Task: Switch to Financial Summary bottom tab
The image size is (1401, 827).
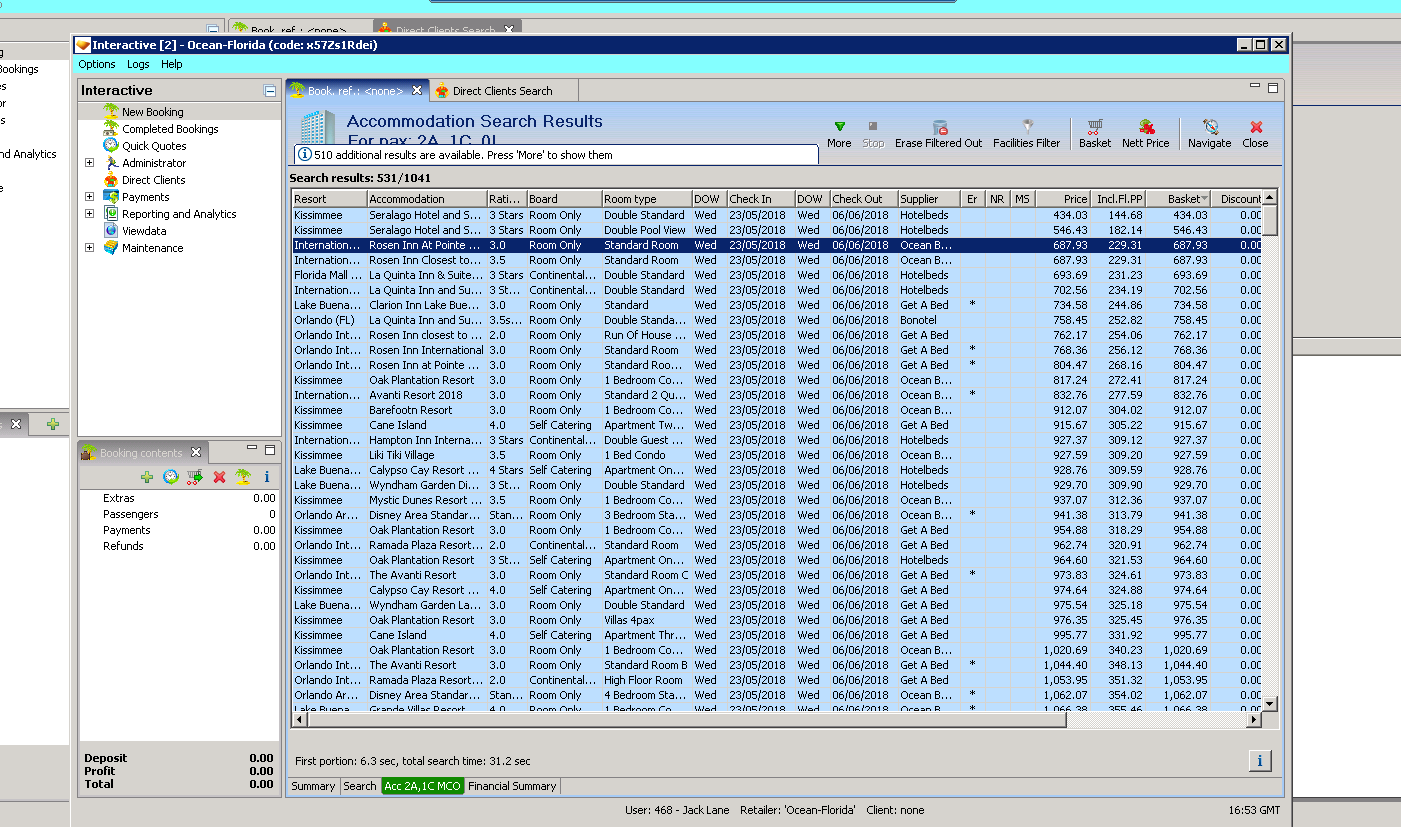Action: point(512,786)
